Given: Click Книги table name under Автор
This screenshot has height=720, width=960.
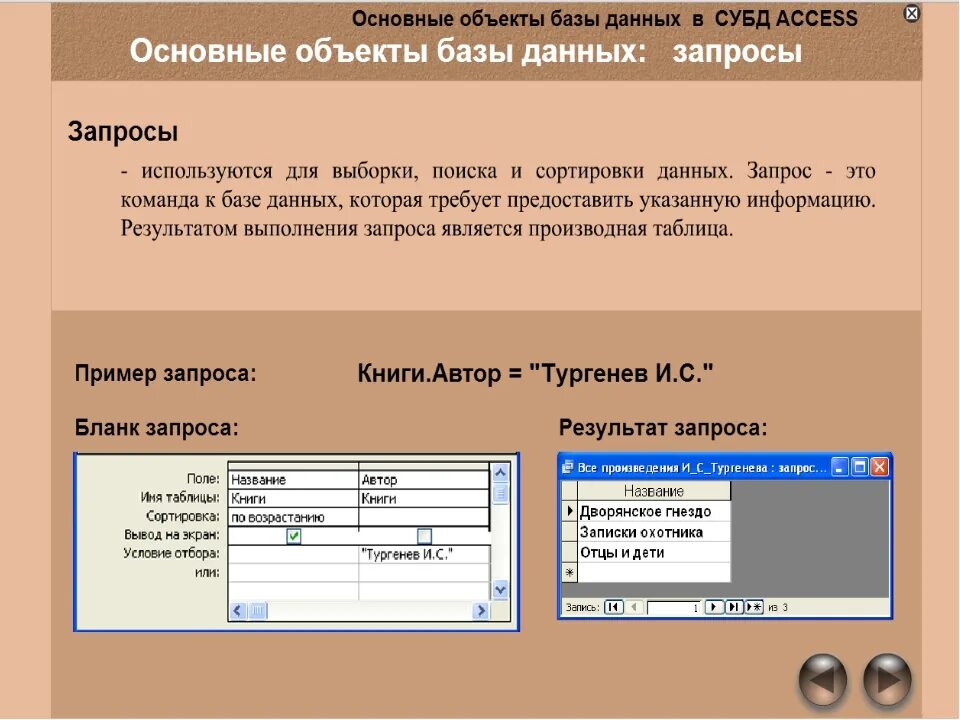Looking at the screenshot, I should pos(424,498).
